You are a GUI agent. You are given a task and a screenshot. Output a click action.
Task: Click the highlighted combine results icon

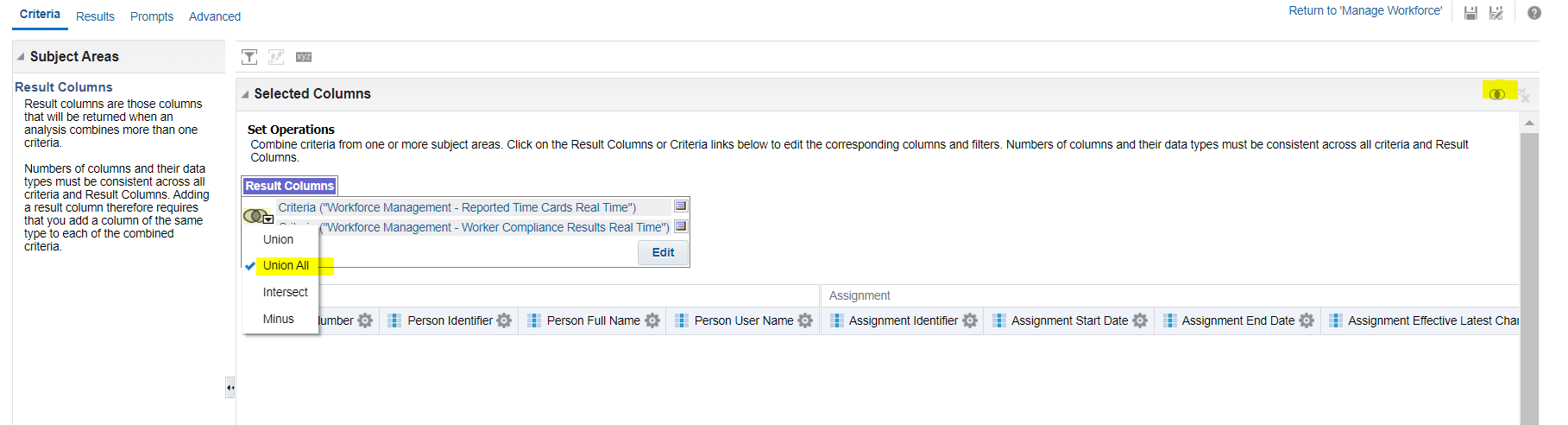pyautogui.click(x=1497, y=93)
